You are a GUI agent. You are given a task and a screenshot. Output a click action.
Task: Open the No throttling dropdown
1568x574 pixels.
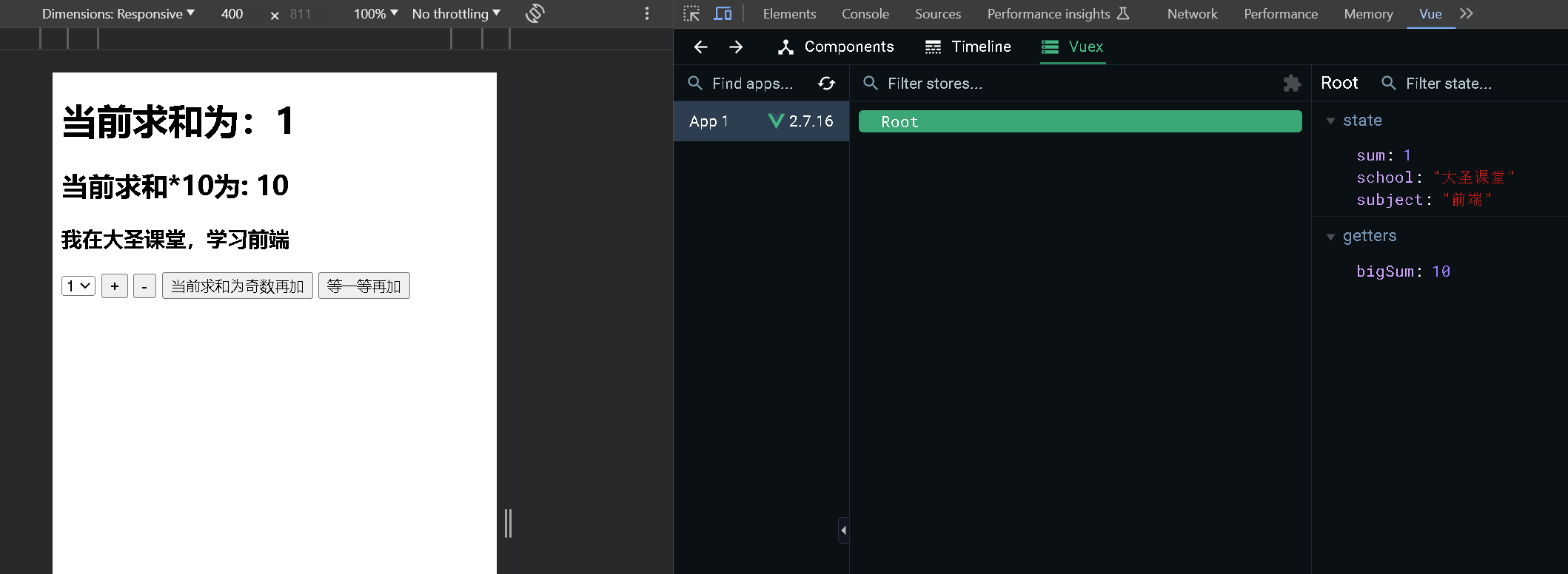[x=456, y=13]
